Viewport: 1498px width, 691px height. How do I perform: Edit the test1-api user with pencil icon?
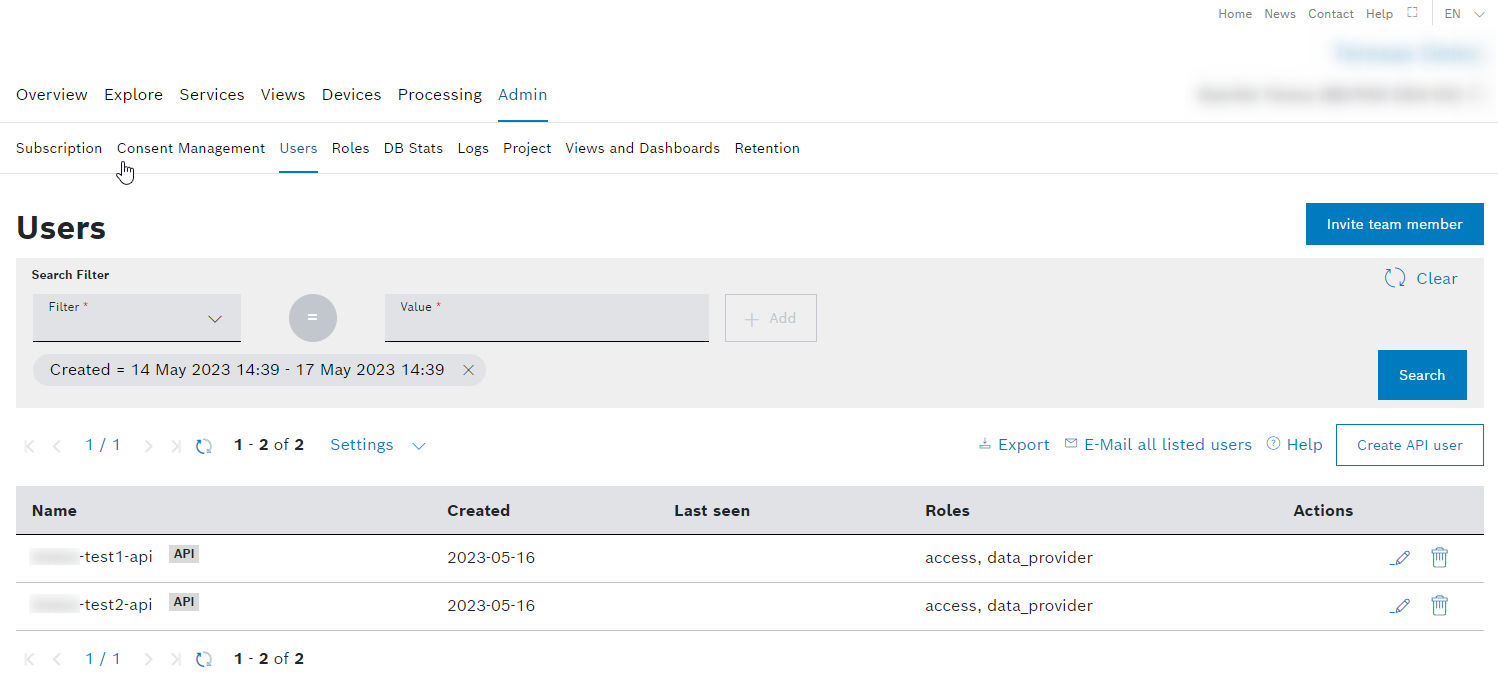click(1400, 558)
